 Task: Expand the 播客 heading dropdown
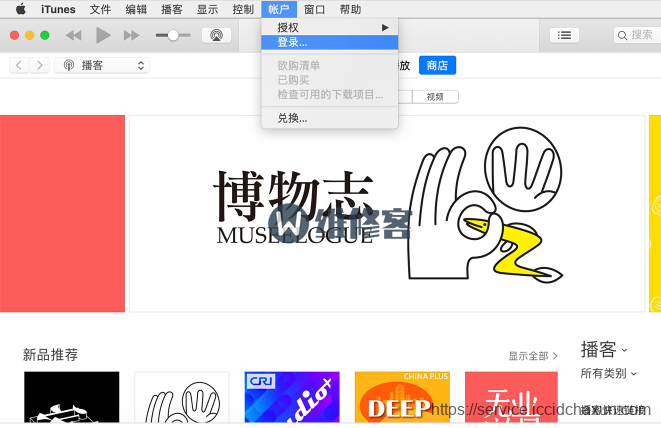pyautogui.click(x=604, y=350)
